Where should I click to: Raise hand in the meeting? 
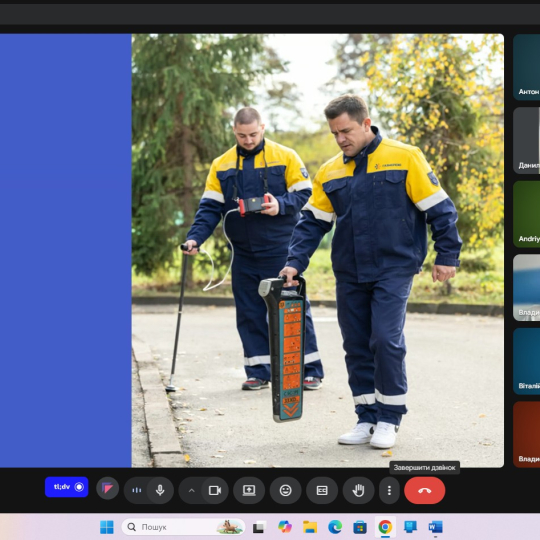coord(359,490)
